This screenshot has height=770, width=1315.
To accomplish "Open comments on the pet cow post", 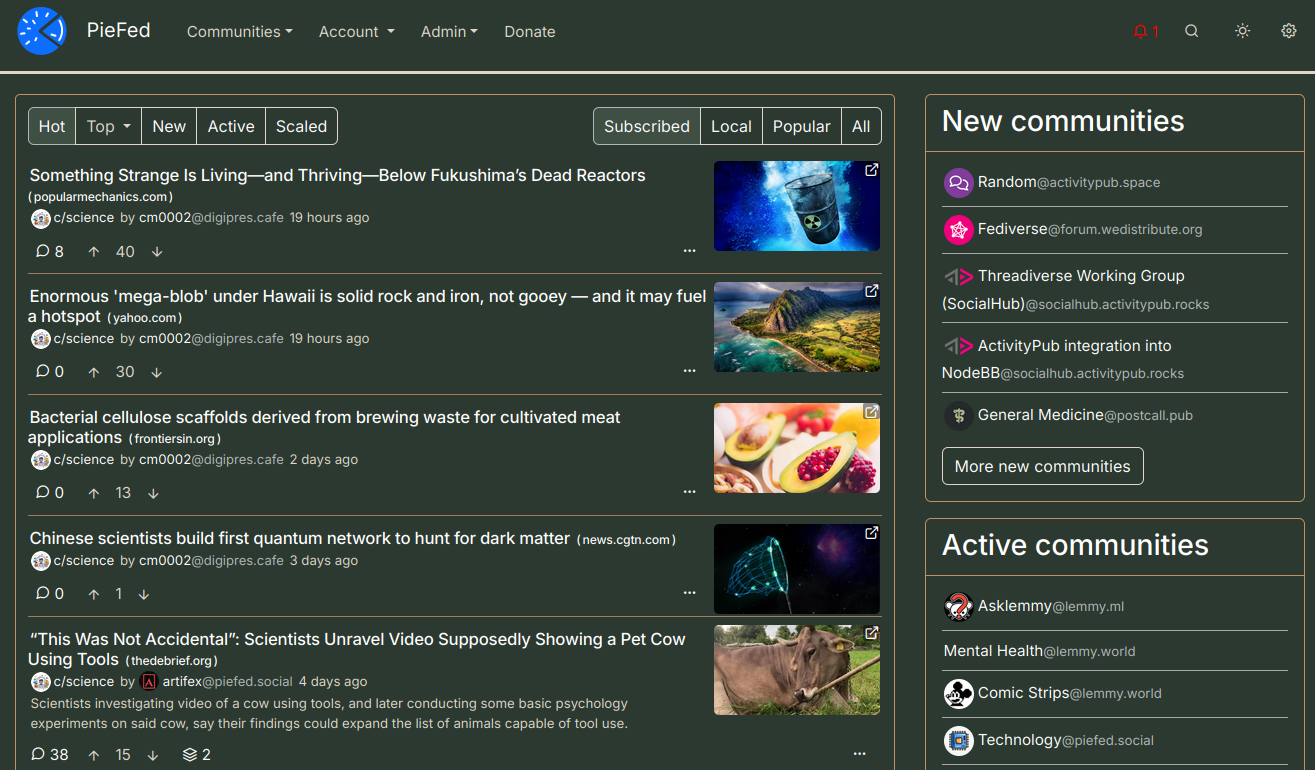I will pyautogui.click(x=50, y=754).
